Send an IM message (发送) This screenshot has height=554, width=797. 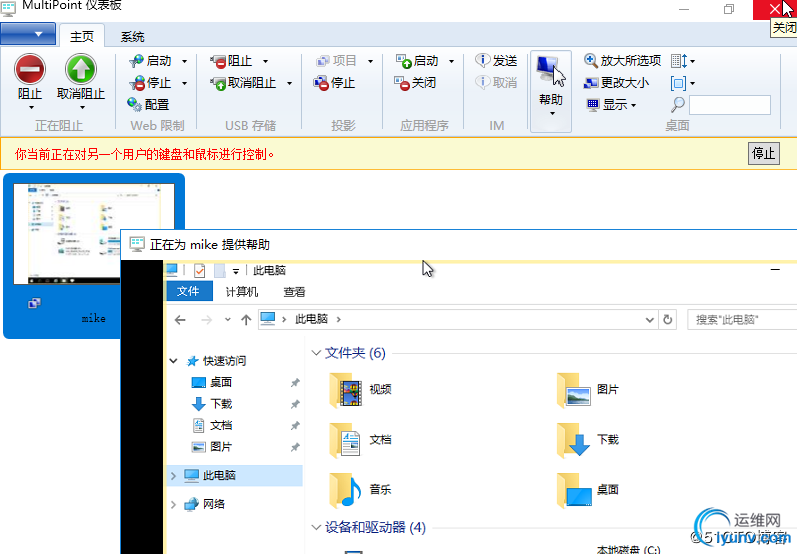pyautogui.click(x=497, y=61)
